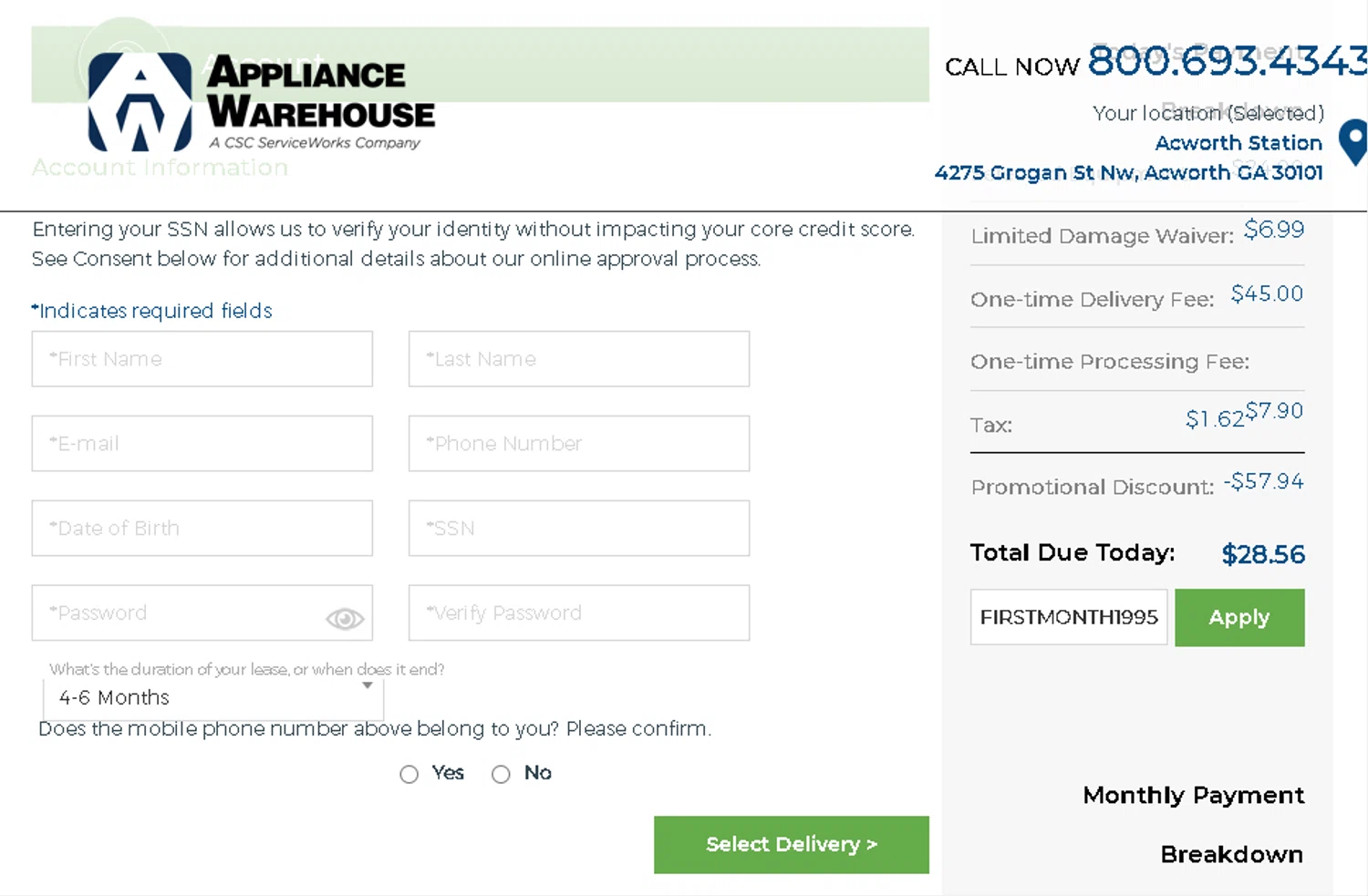This screenshot has height=896, width=1368.
Task: Select the No radio button
Action: (501, 774)
